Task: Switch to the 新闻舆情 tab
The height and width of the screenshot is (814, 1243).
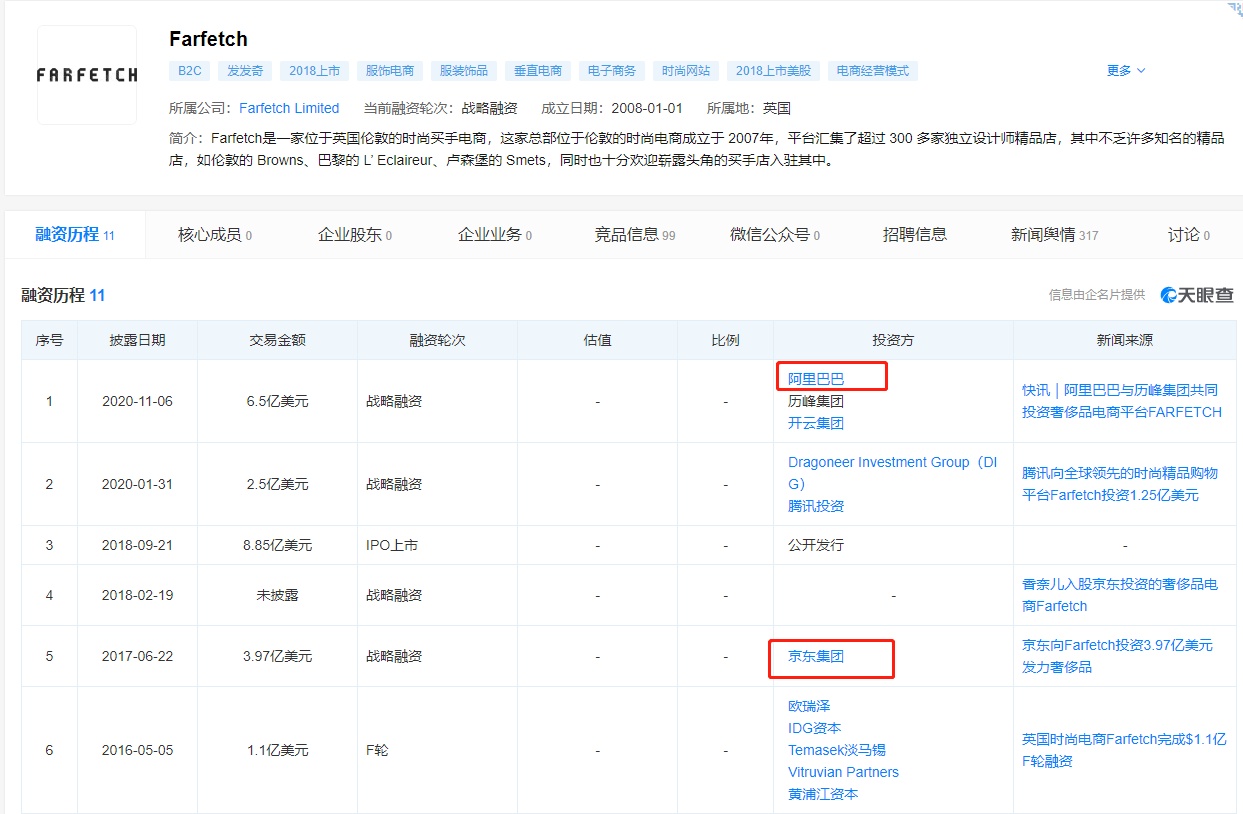Action: point(1055,235)
